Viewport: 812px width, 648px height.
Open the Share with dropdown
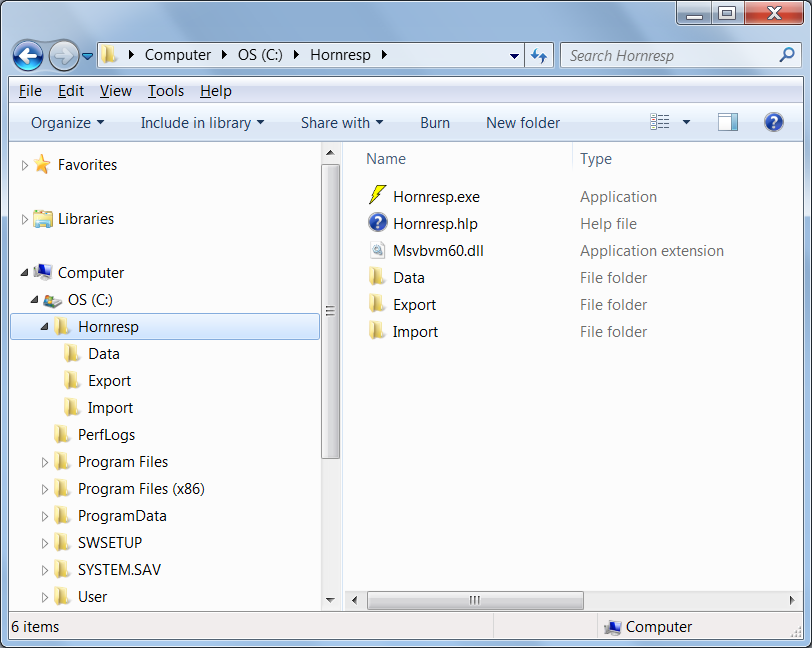[342, 123]
